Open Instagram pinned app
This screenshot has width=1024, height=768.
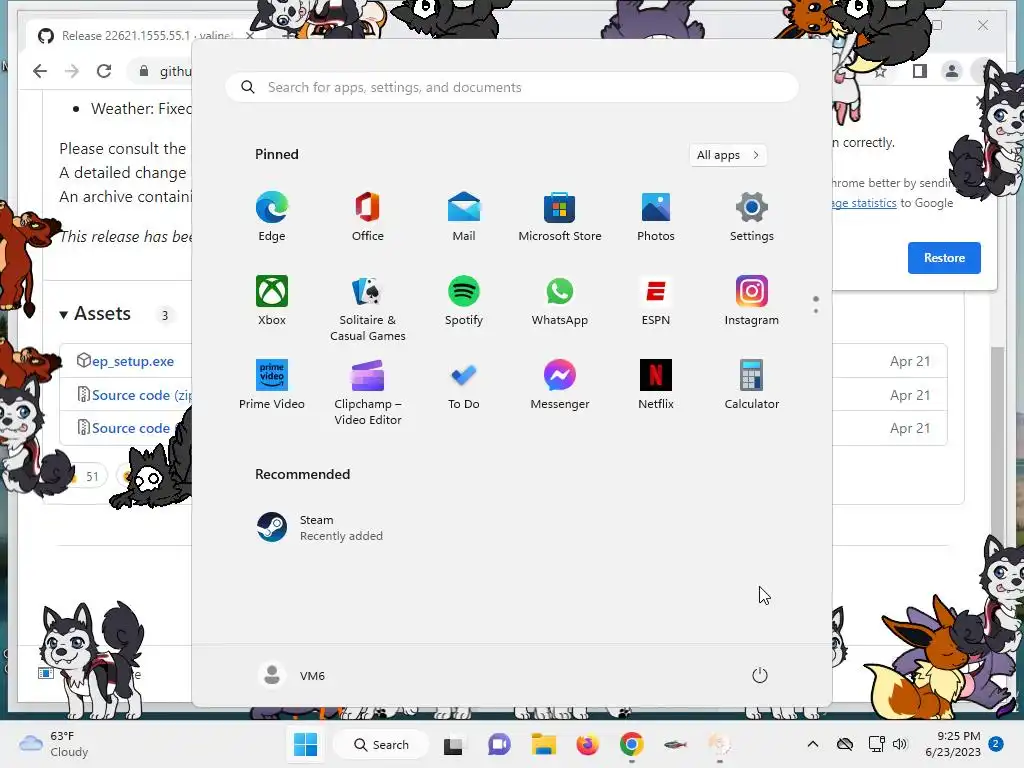click(752, 300)
